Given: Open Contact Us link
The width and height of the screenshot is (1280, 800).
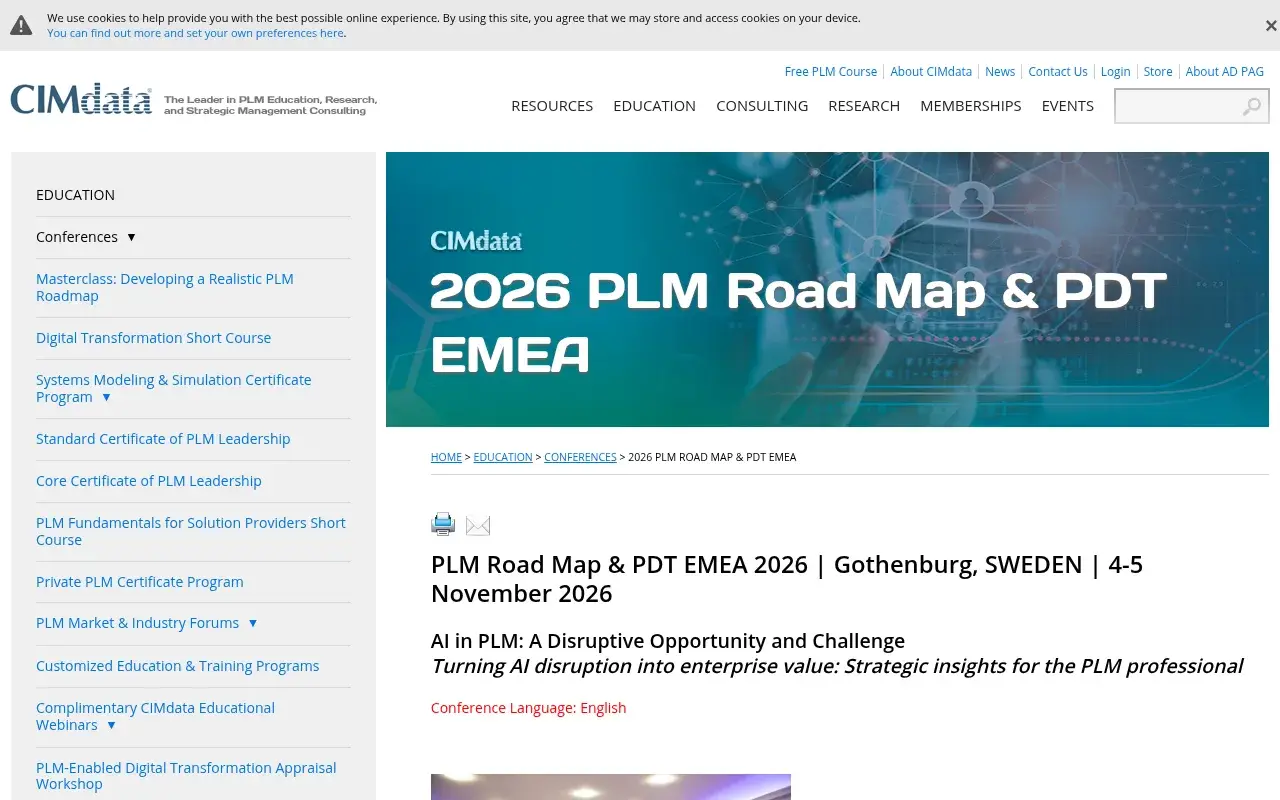Looking at the screenshot, I should click(x=1058, y=72).
